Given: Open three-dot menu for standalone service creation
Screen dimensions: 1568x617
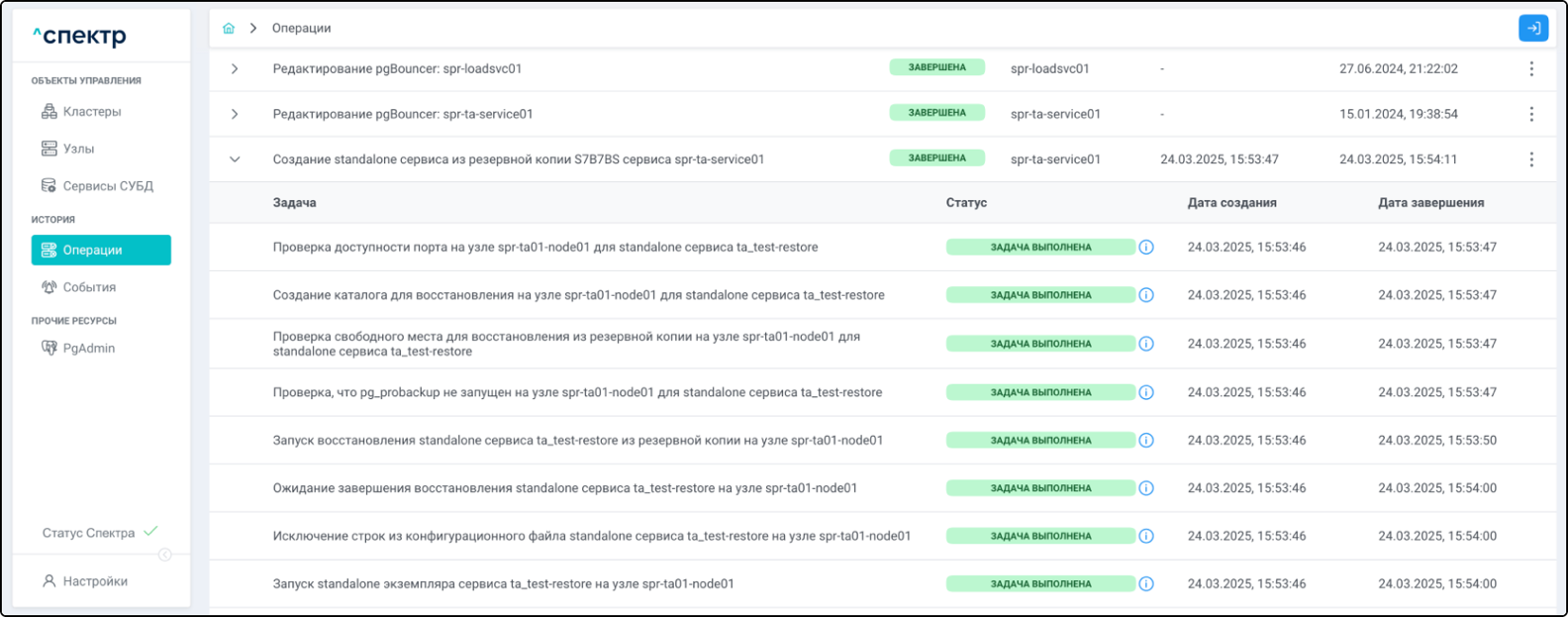Looking at the screenshot, I should pos(1531,159).
